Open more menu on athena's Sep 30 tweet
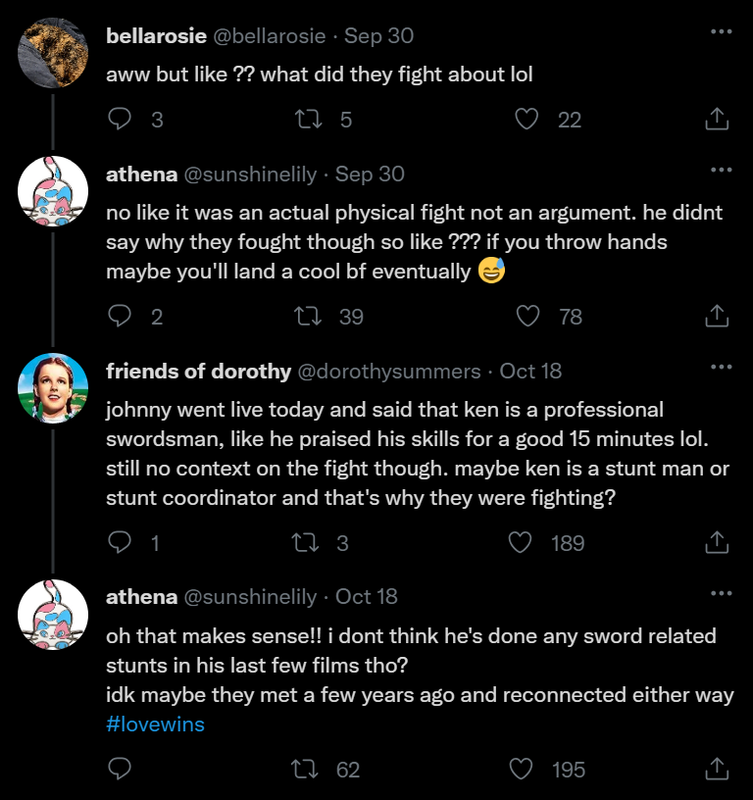Image resolution: width=753 pixels, height=800 pixels. click(720, 170)
